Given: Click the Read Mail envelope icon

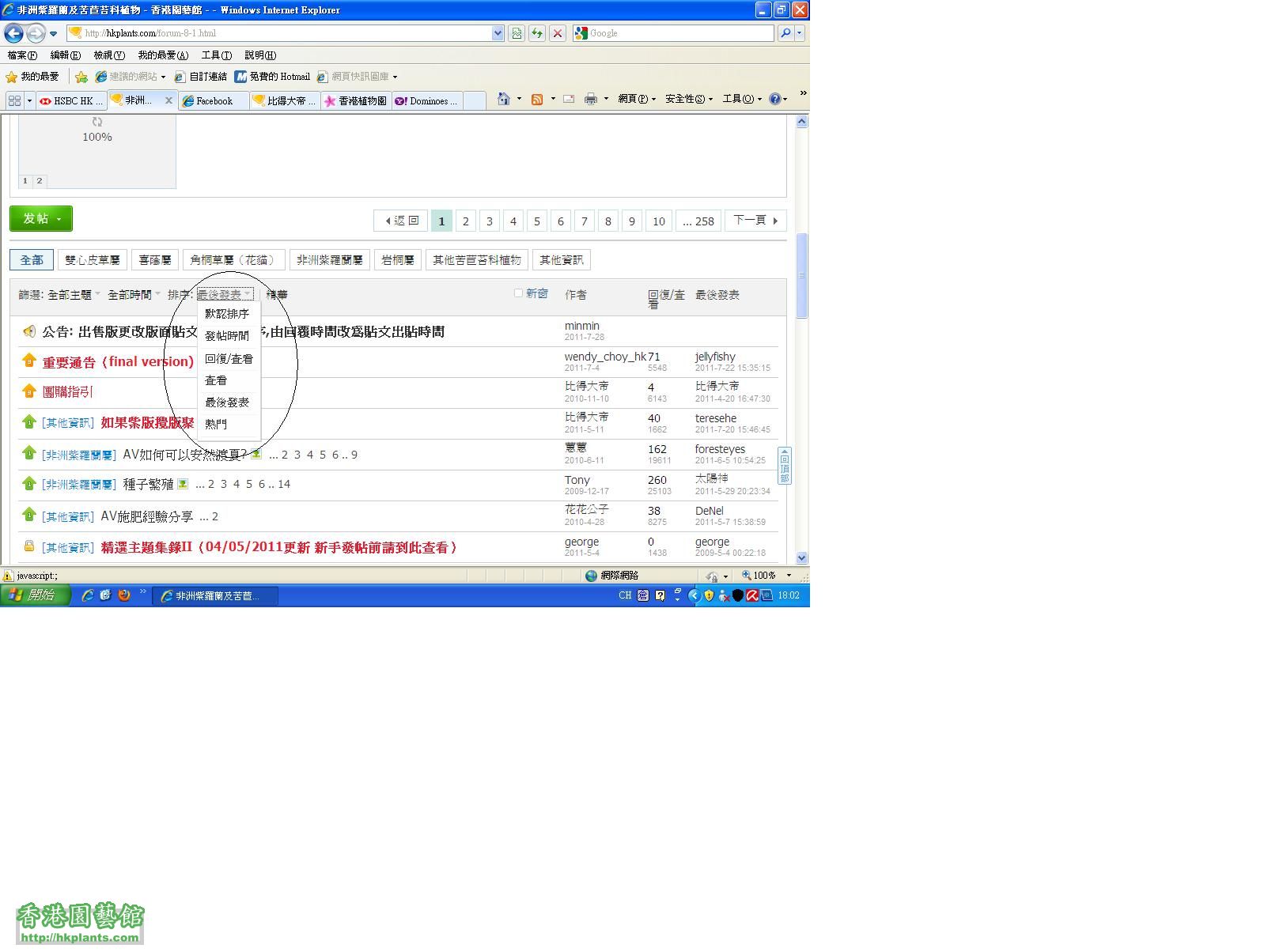Looking at the screenshot, I should 568,99.
